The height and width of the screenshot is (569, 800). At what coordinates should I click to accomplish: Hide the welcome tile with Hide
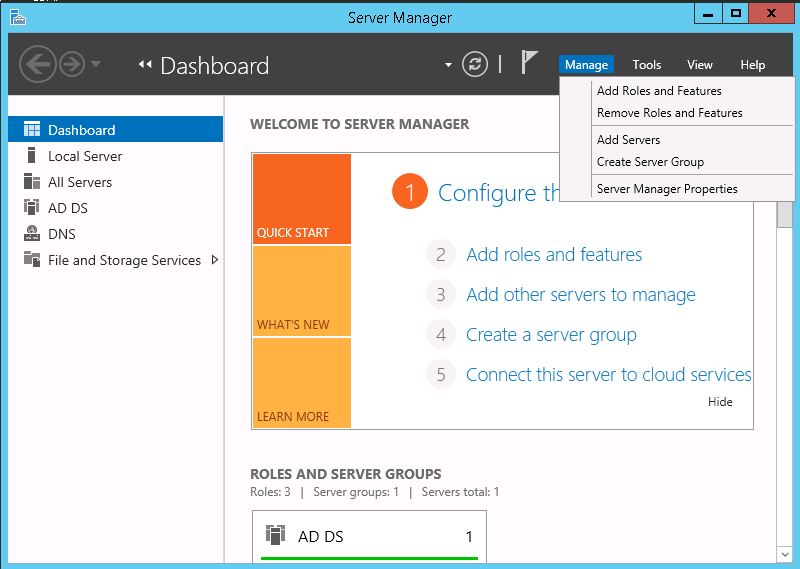point(720,402)
